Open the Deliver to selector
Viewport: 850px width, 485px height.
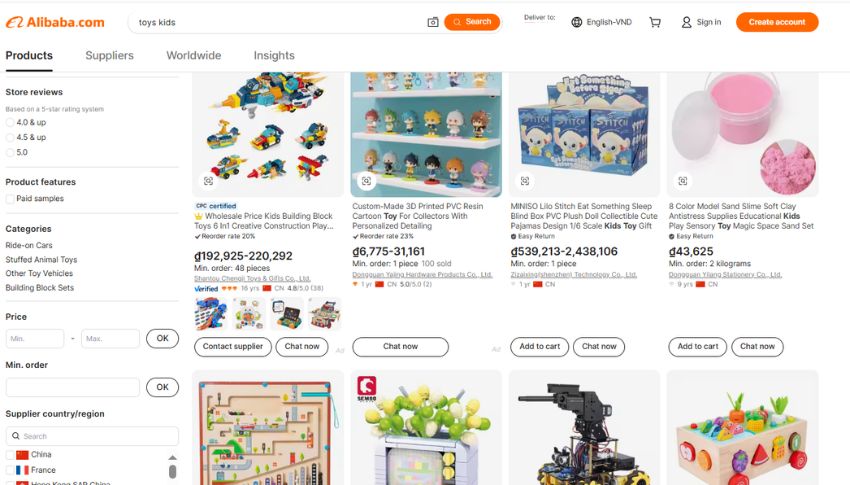pyautogui.click(x=539, y=18)
